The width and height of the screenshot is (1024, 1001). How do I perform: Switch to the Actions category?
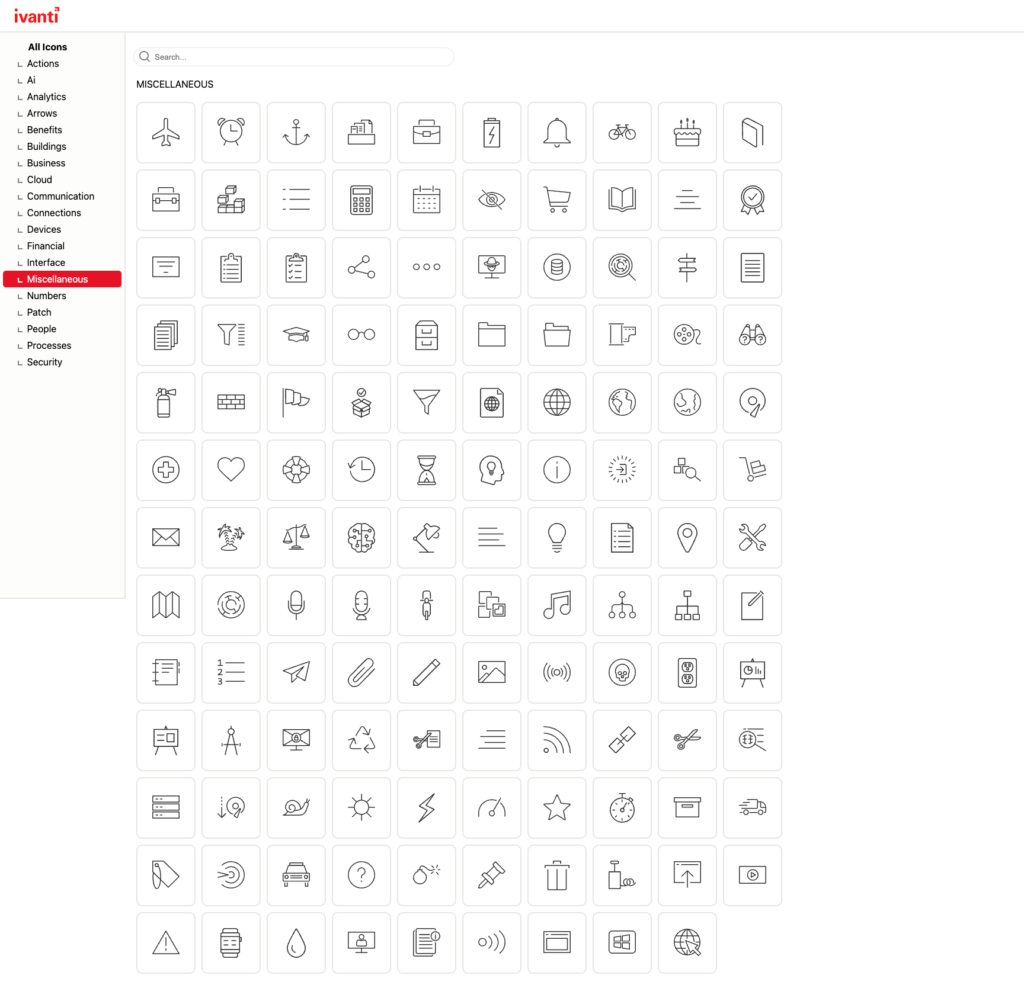[x=42, y=63]
